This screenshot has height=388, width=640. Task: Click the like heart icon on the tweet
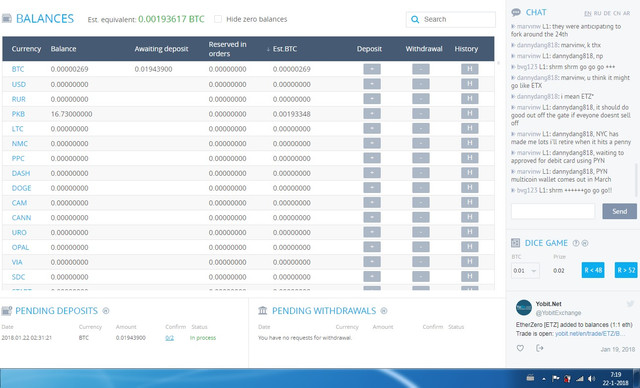pos(520,348)
